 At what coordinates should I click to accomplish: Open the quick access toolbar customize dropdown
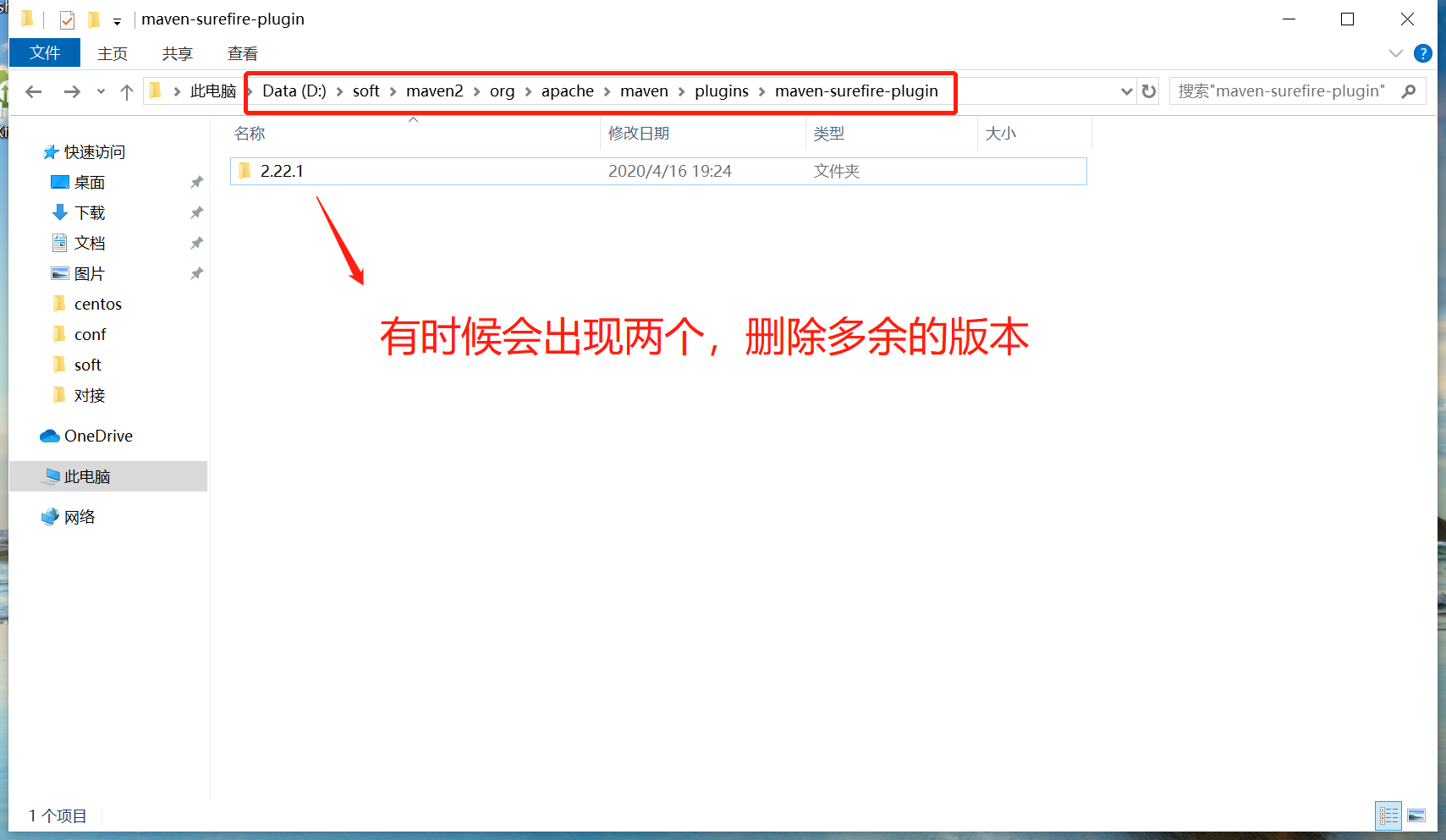point(118,20)
